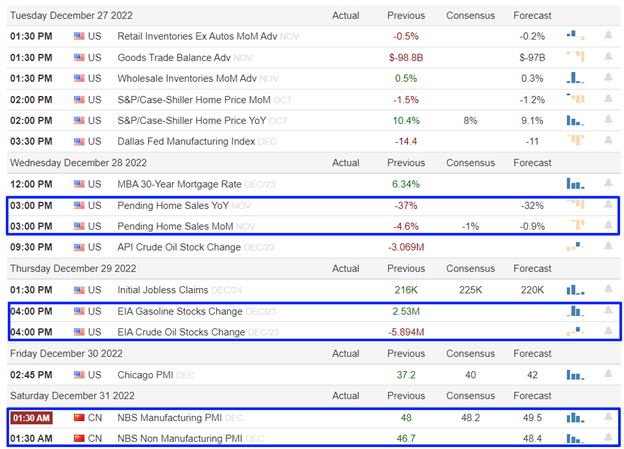Click the red 01:30 AM time badge
Viewport: 624px width, 449px height.
pyautogui.click(x=32, y=417)
